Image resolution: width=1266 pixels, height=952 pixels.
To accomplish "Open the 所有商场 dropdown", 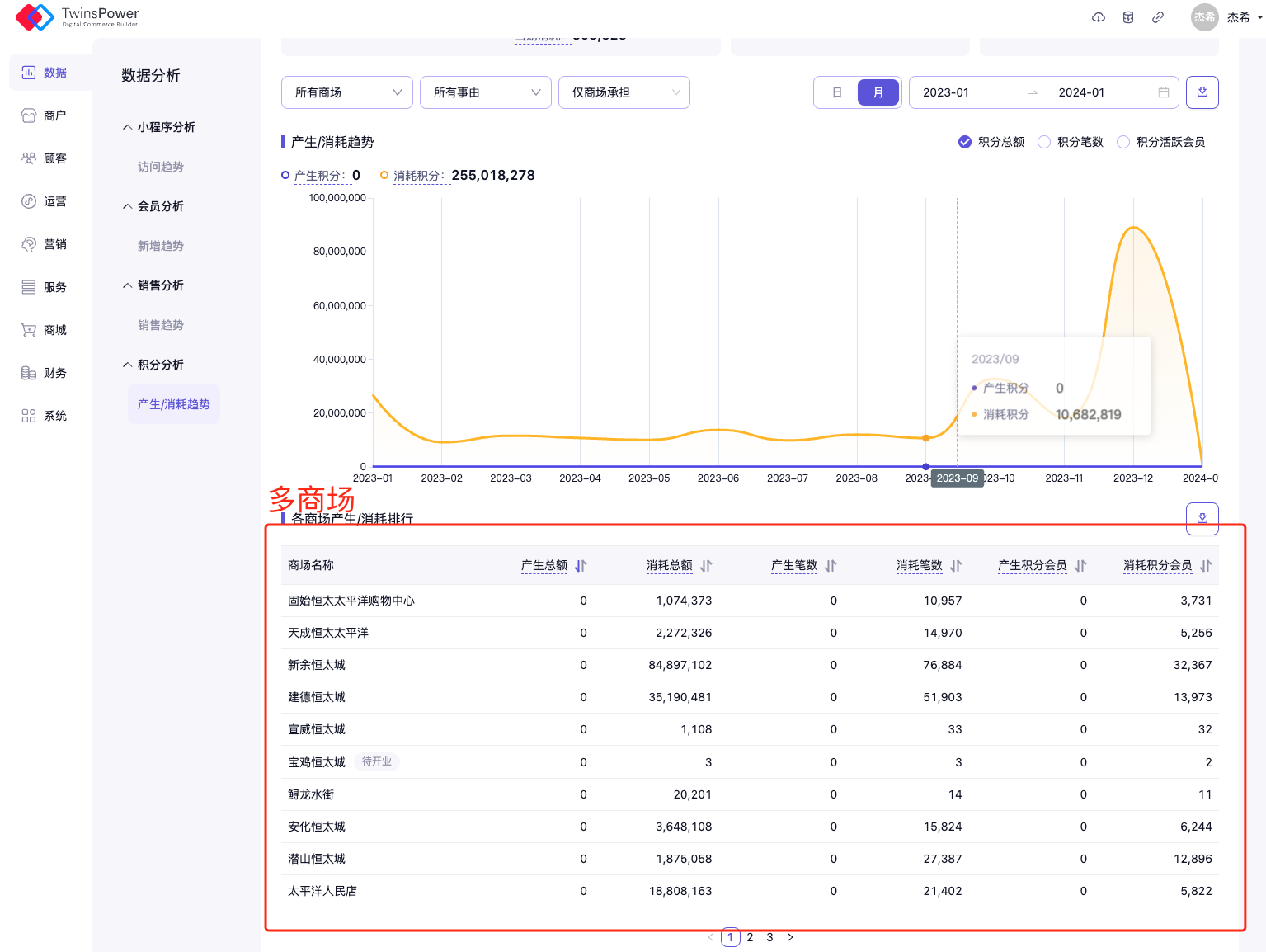I will coord(347,92).
